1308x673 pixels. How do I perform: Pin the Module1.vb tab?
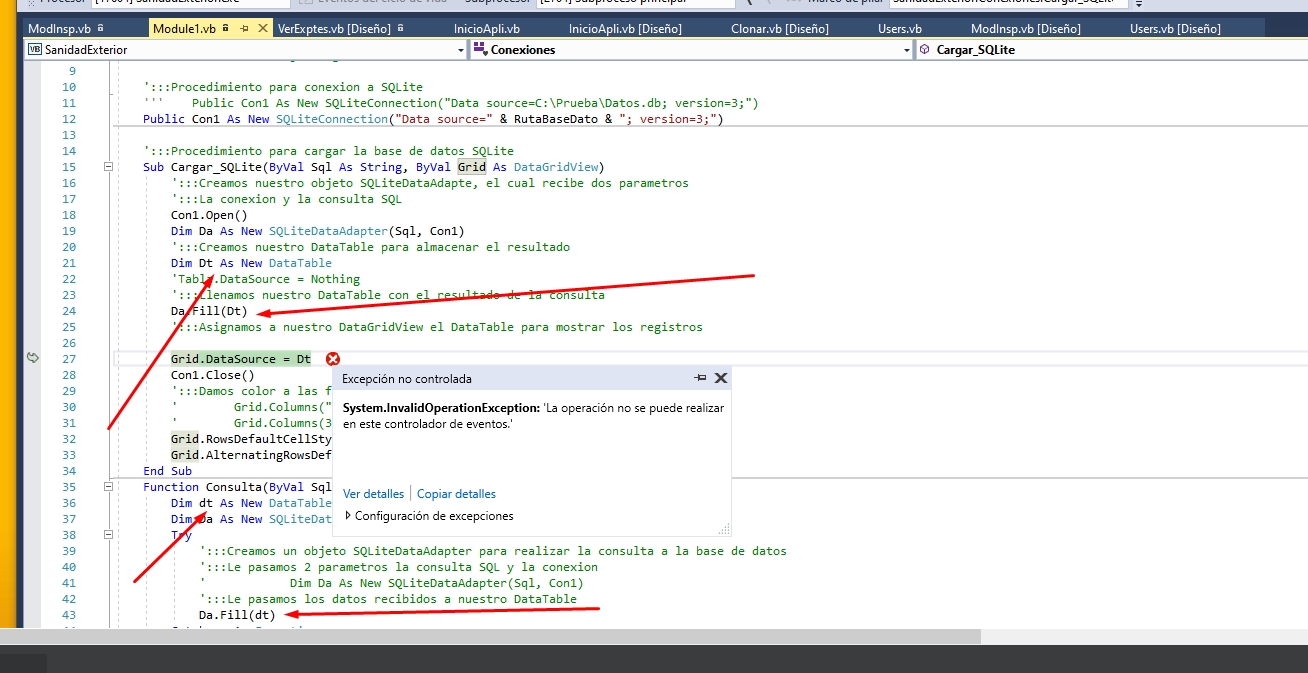(x=244, y=29)
